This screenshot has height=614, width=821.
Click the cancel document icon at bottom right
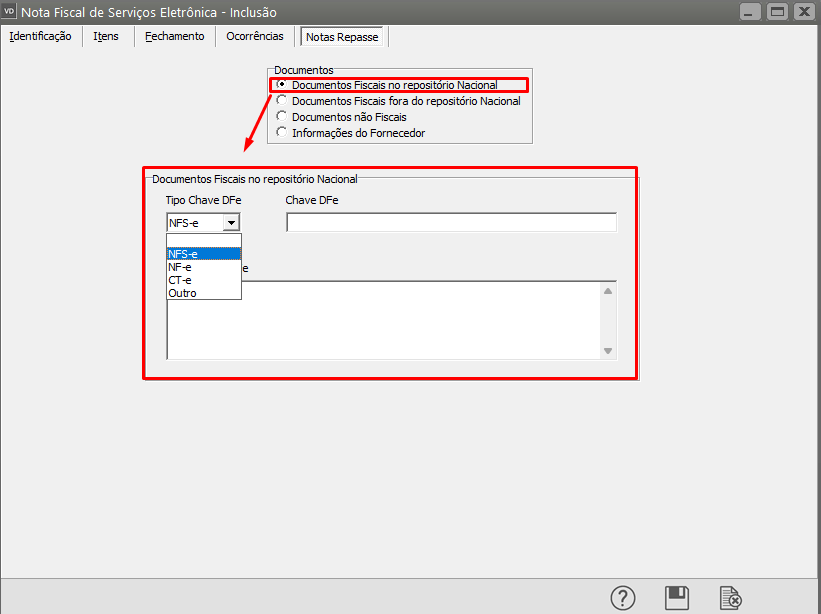coord(731,597)
